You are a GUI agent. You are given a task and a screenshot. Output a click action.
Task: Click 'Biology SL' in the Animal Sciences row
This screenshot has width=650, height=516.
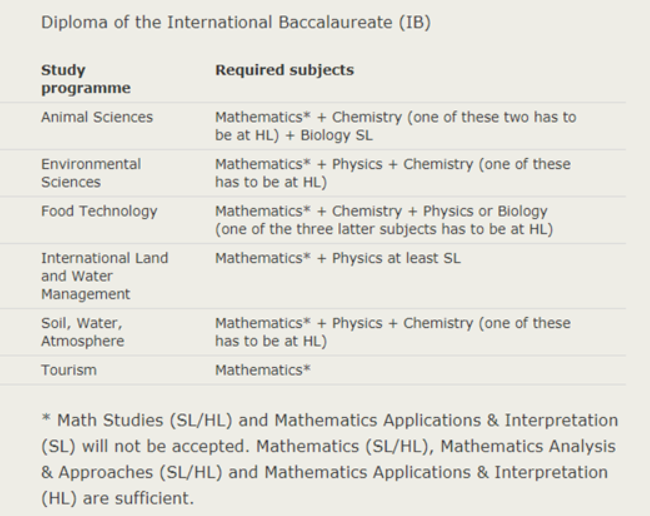point(336,136)
